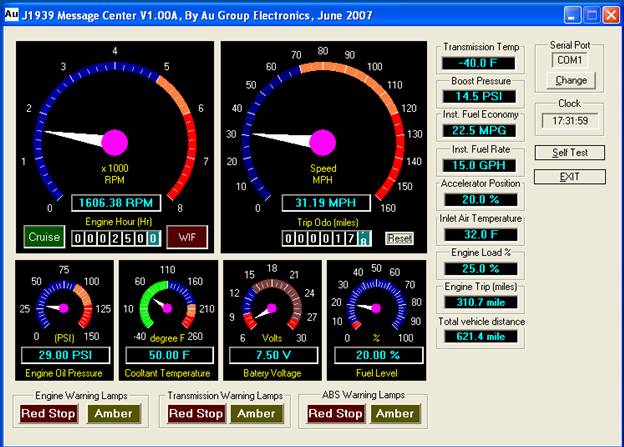Viewport: 624px width, 447px height.
Task: Click the speedometer magenta hub
Action: [323, 142]
